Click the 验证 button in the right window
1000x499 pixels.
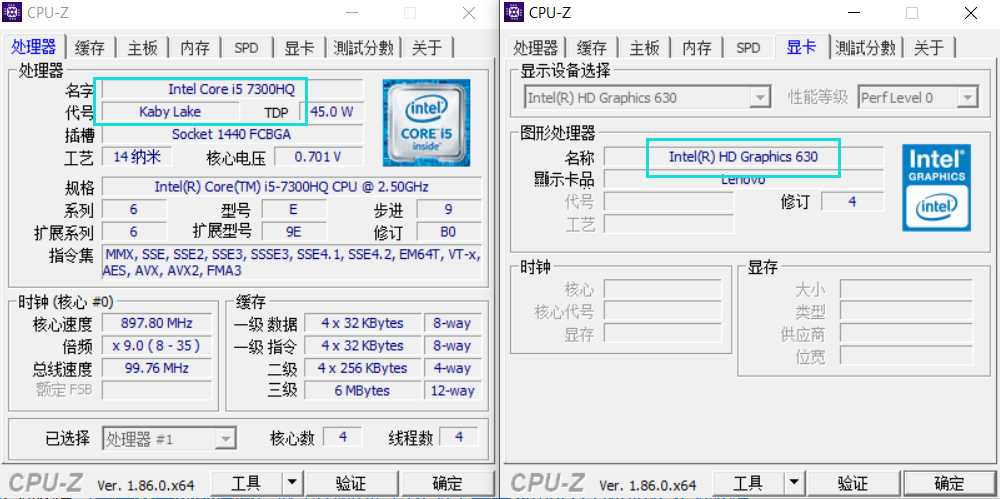click(x=853, y=483)
